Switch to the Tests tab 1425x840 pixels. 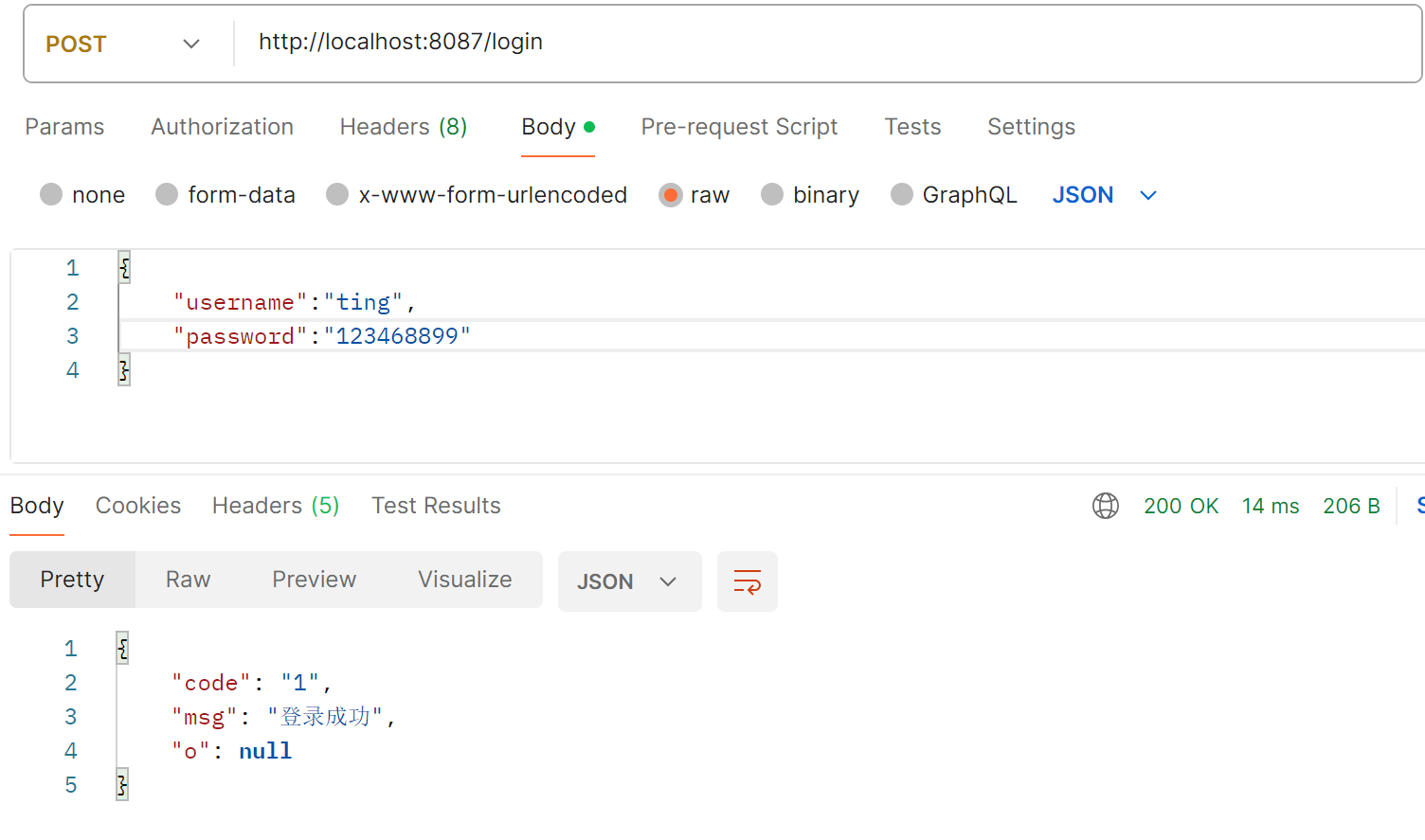coord(912,127)
